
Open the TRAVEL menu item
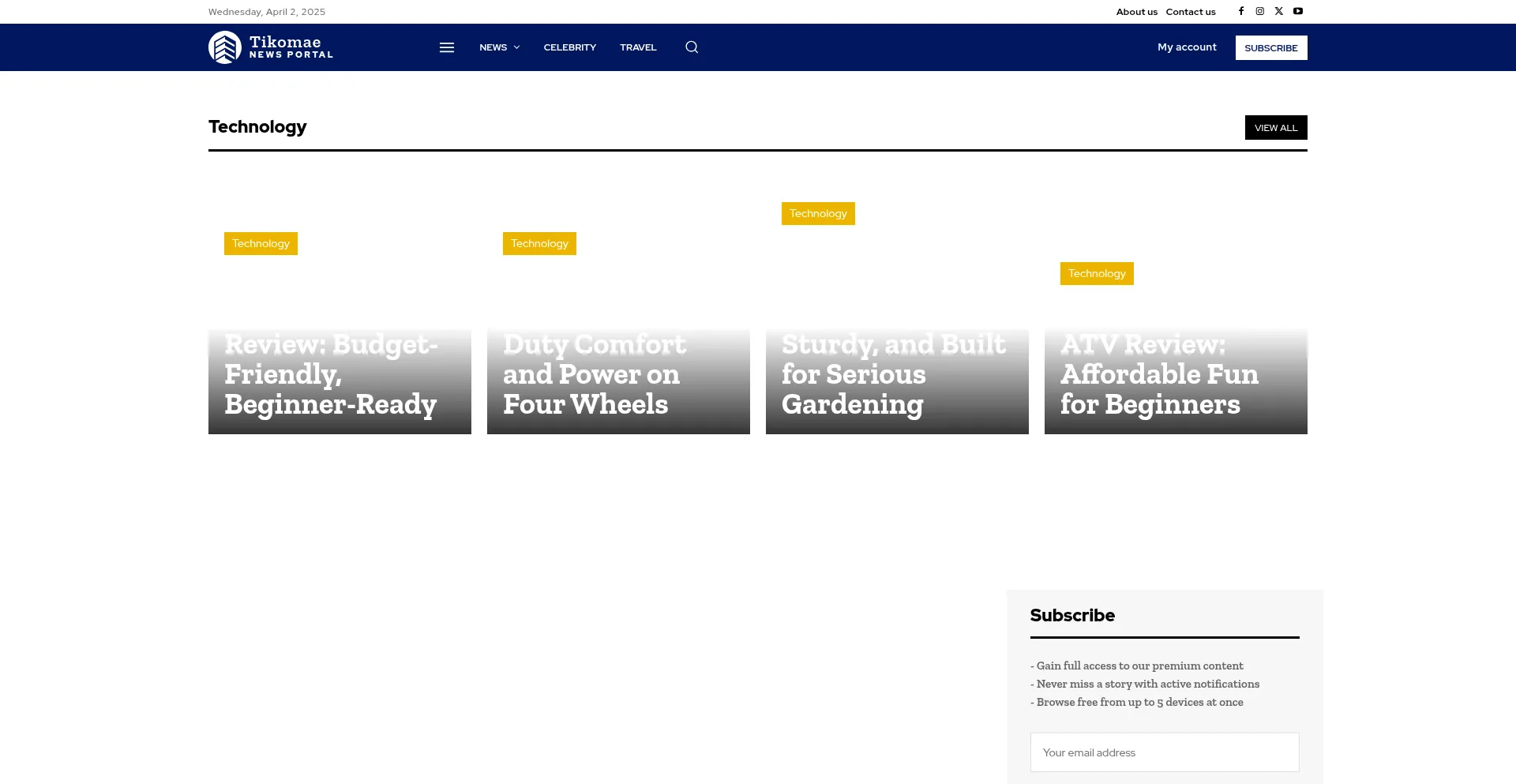638,47
